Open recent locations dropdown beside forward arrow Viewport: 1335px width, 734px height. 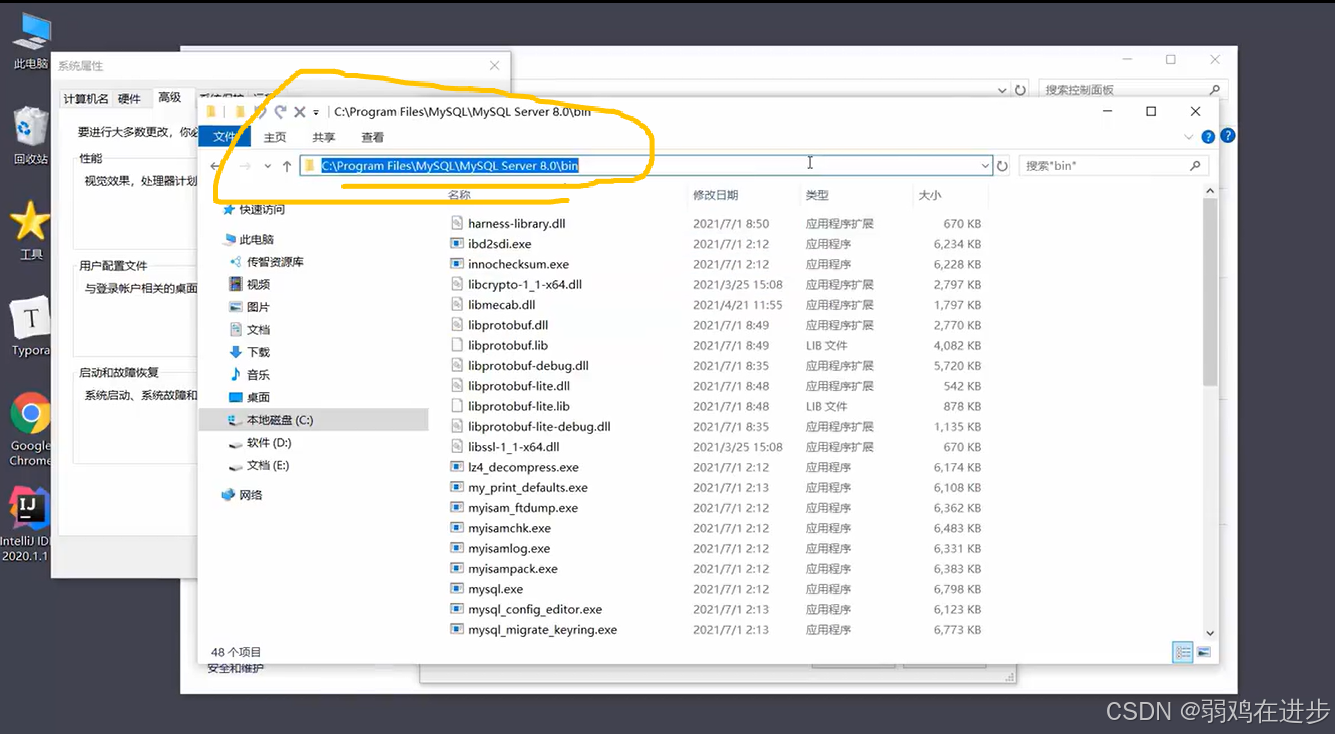click(x=268, y=166)
